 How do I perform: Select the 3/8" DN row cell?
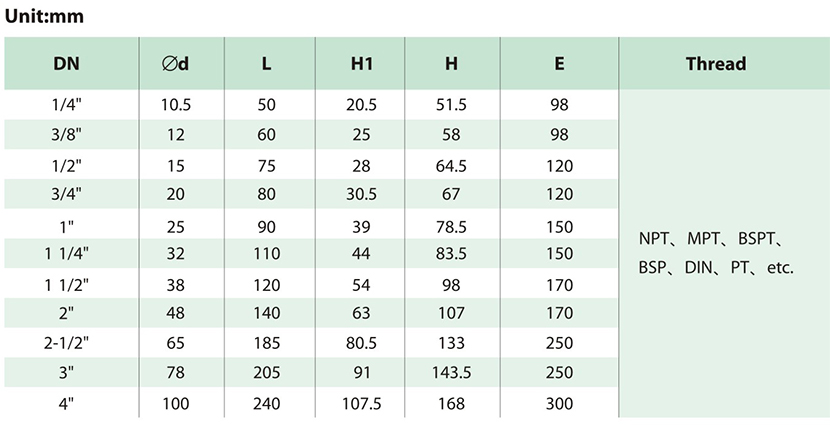pos(66,134)
